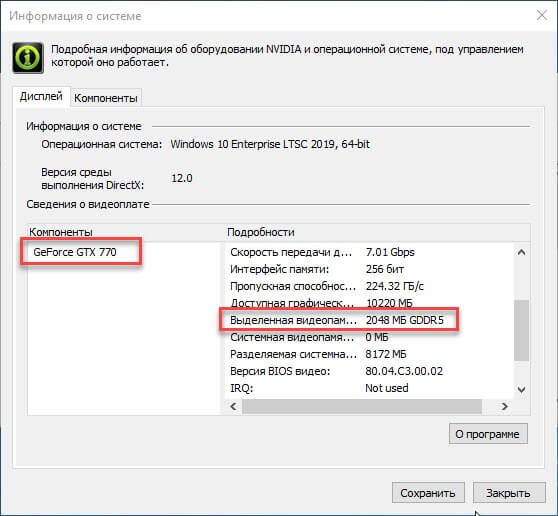Select the Интерфейс памяти row
The width and height of the screenshot is (558, 516).
click(x=369, y=269)
